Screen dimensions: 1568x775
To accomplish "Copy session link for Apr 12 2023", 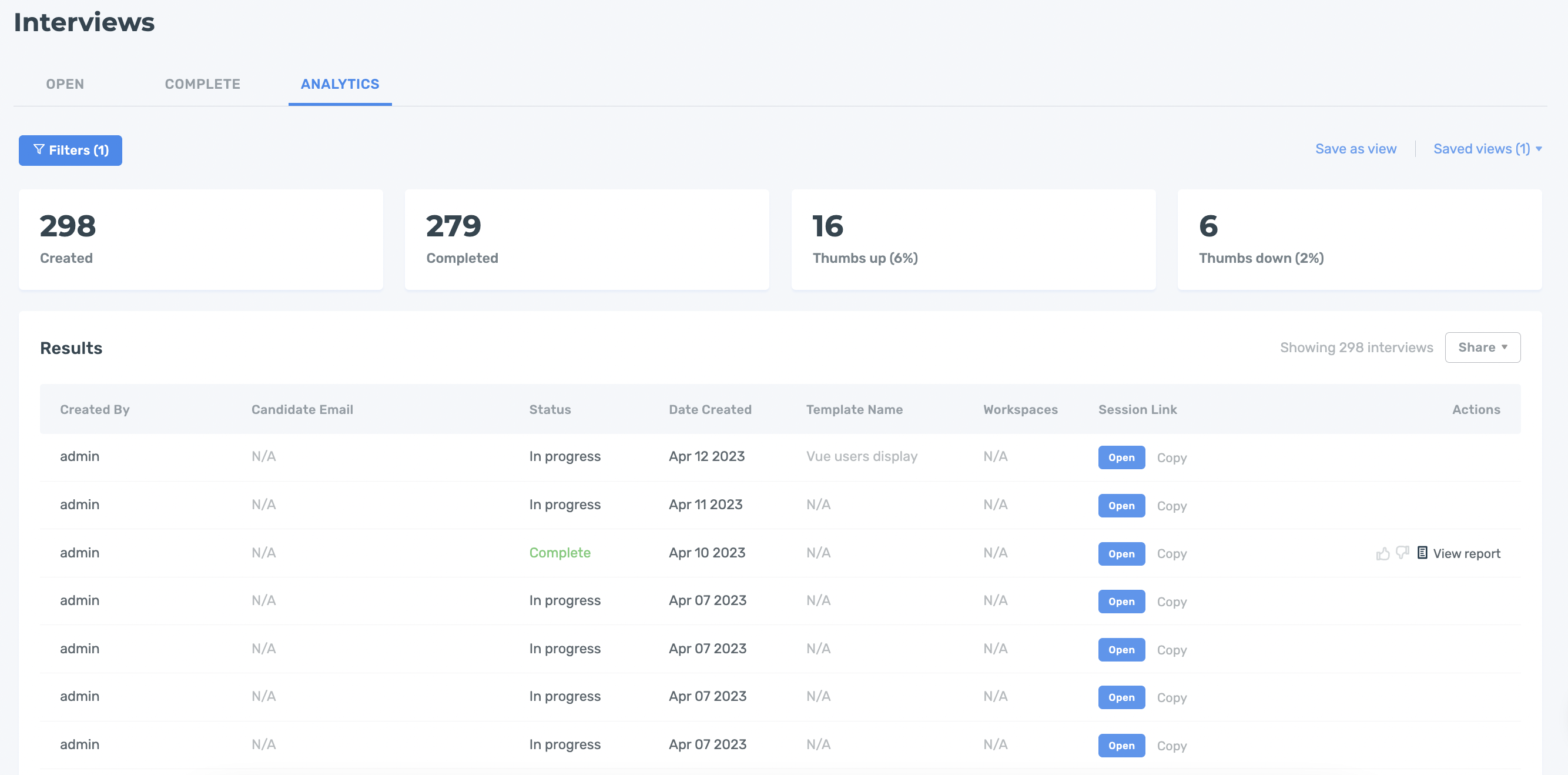I will (1171, 457).
